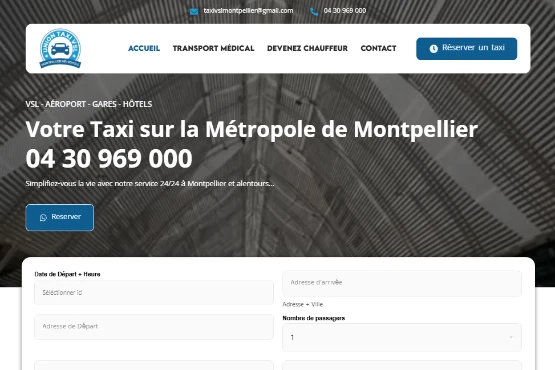Click the VSL - Aéroport - Gares - Hôtels text
Screen dimensions: 555x370
pyautogui.click(x=89, y=104)
